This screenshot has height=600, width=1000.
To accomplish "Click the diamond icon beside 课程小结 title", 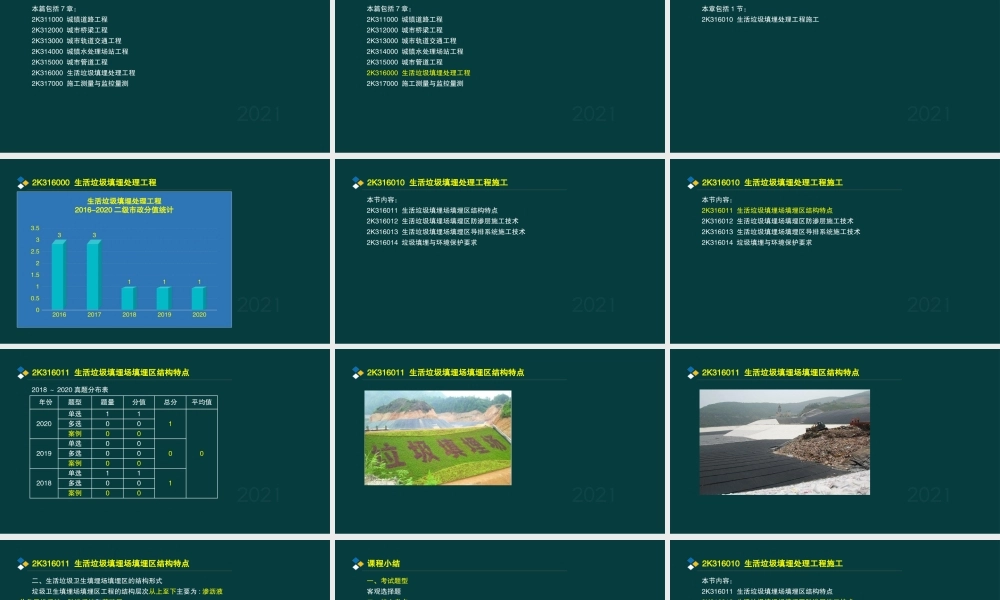I will 358,564.
